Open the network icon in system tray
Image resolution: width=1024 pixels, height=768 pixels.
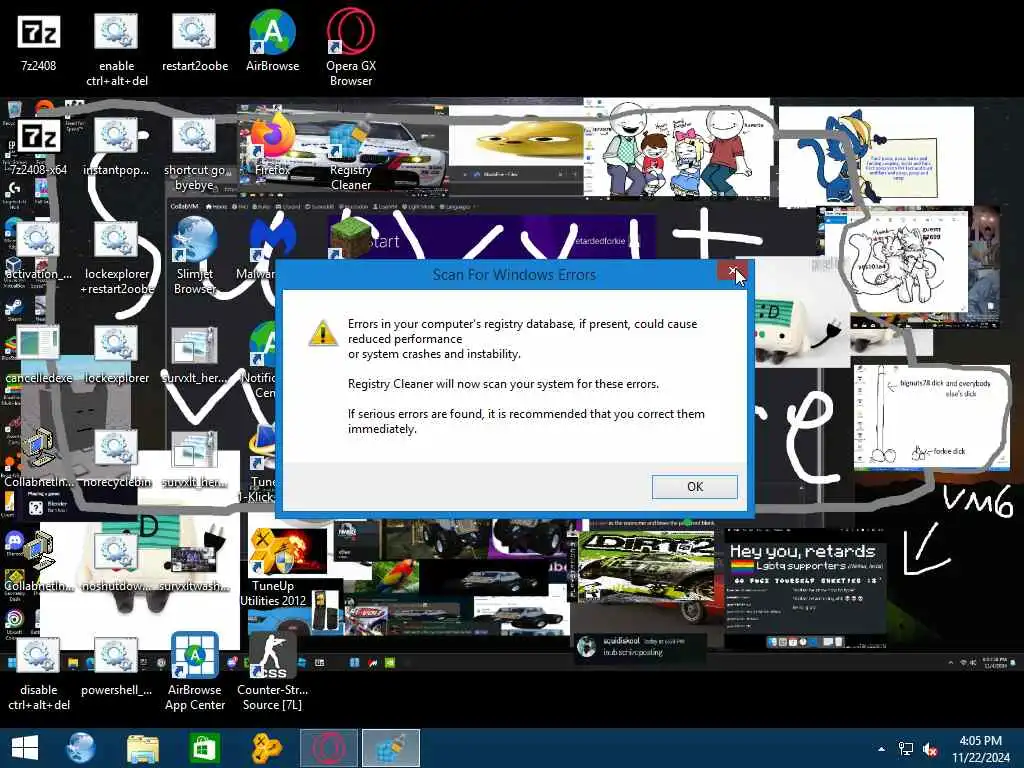(906, 749)
